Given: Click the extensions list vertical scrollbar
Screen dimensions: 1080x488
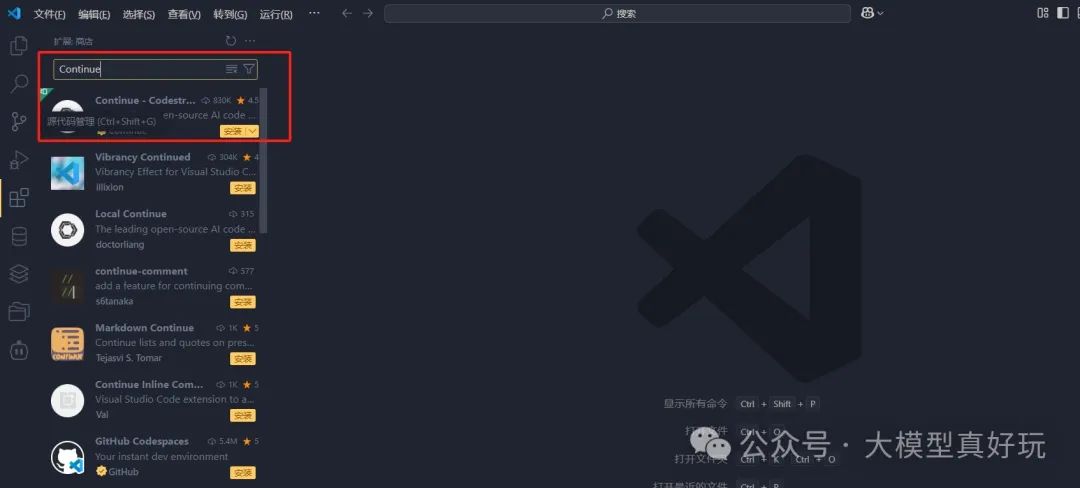Looking at the screenshot, I should [264, 162].
